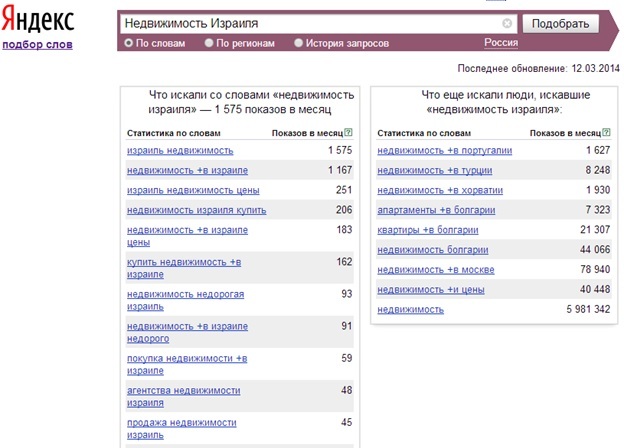The height and width of the screenshot is (448, 624).
Task: Open the подбор слов link
Action: point(37,44)
